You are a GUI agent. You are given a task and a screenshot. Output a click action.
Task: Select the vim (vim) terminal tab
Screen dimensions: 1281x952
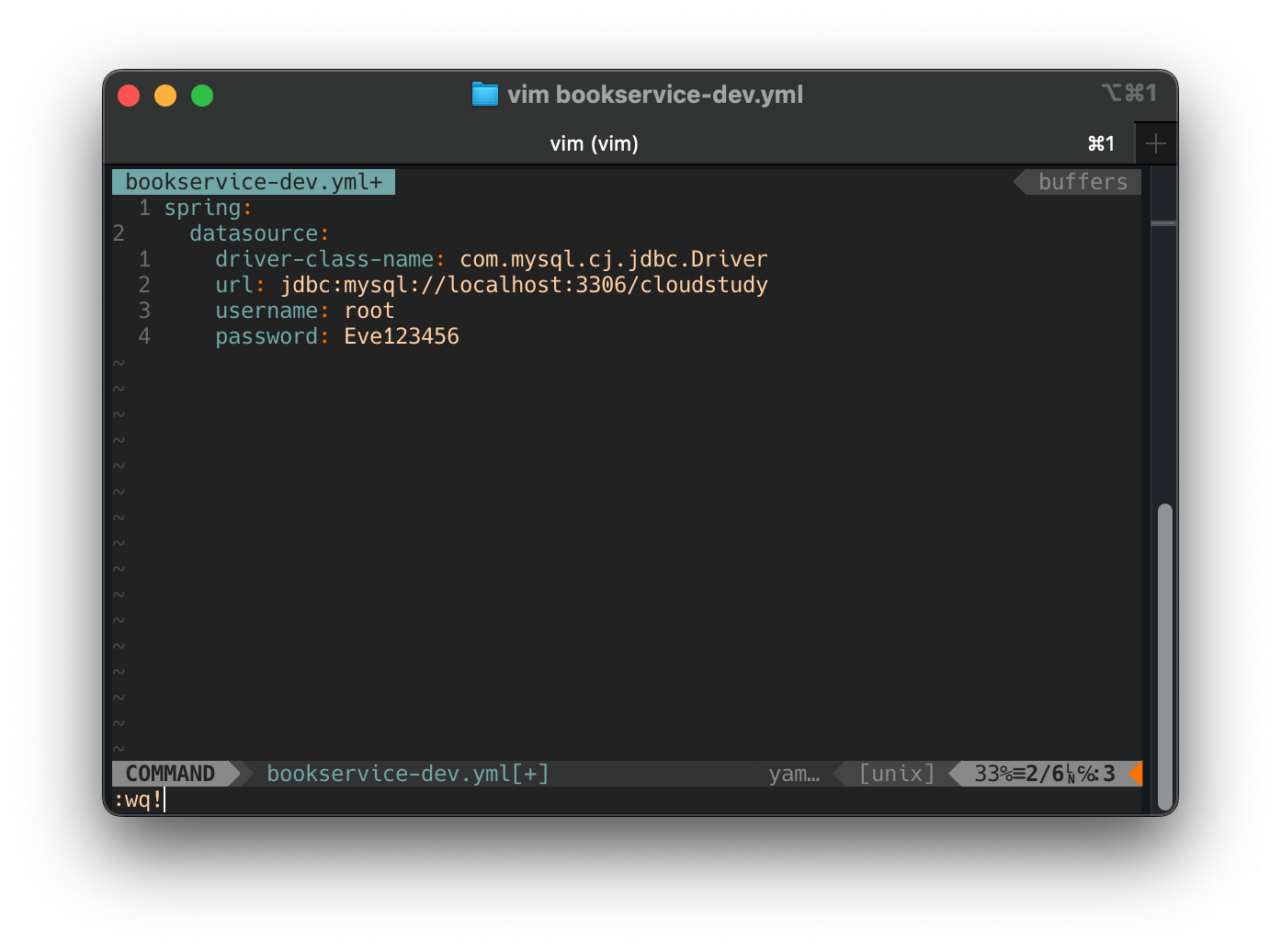pos(594,143)
